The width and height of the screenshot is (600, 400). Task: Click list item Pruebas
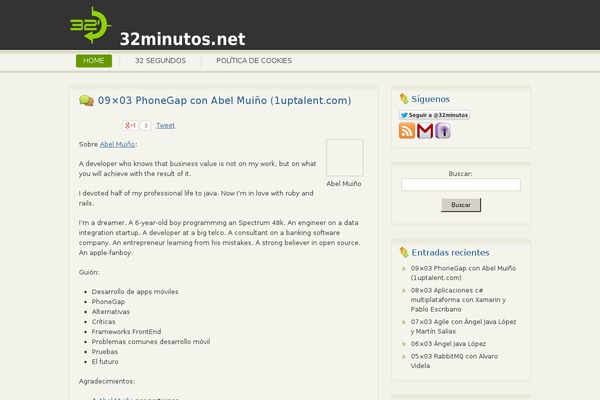coord(104,351)
